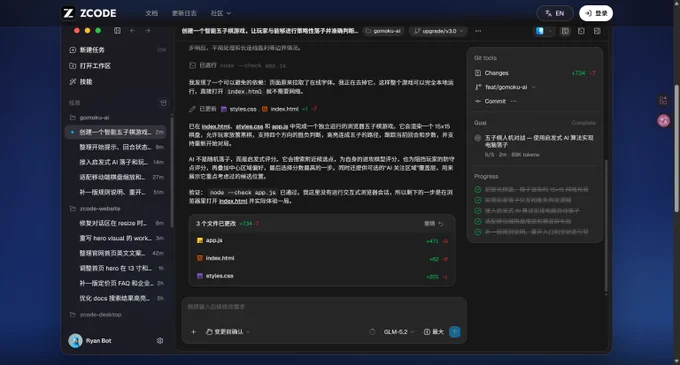Expand the feat/gomoku-ai branch dropdown

pos(506,87)
